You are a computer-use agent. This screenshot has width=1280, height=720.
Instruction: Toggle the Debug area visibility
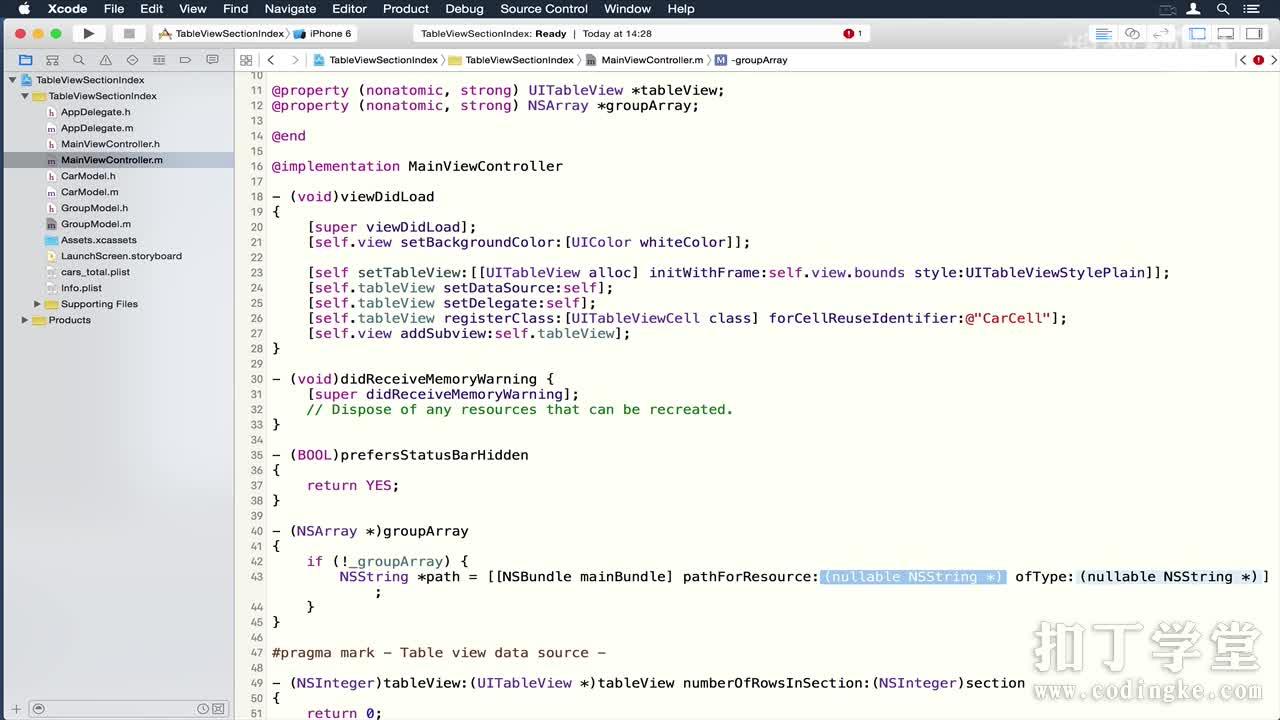coord(1225,33)
